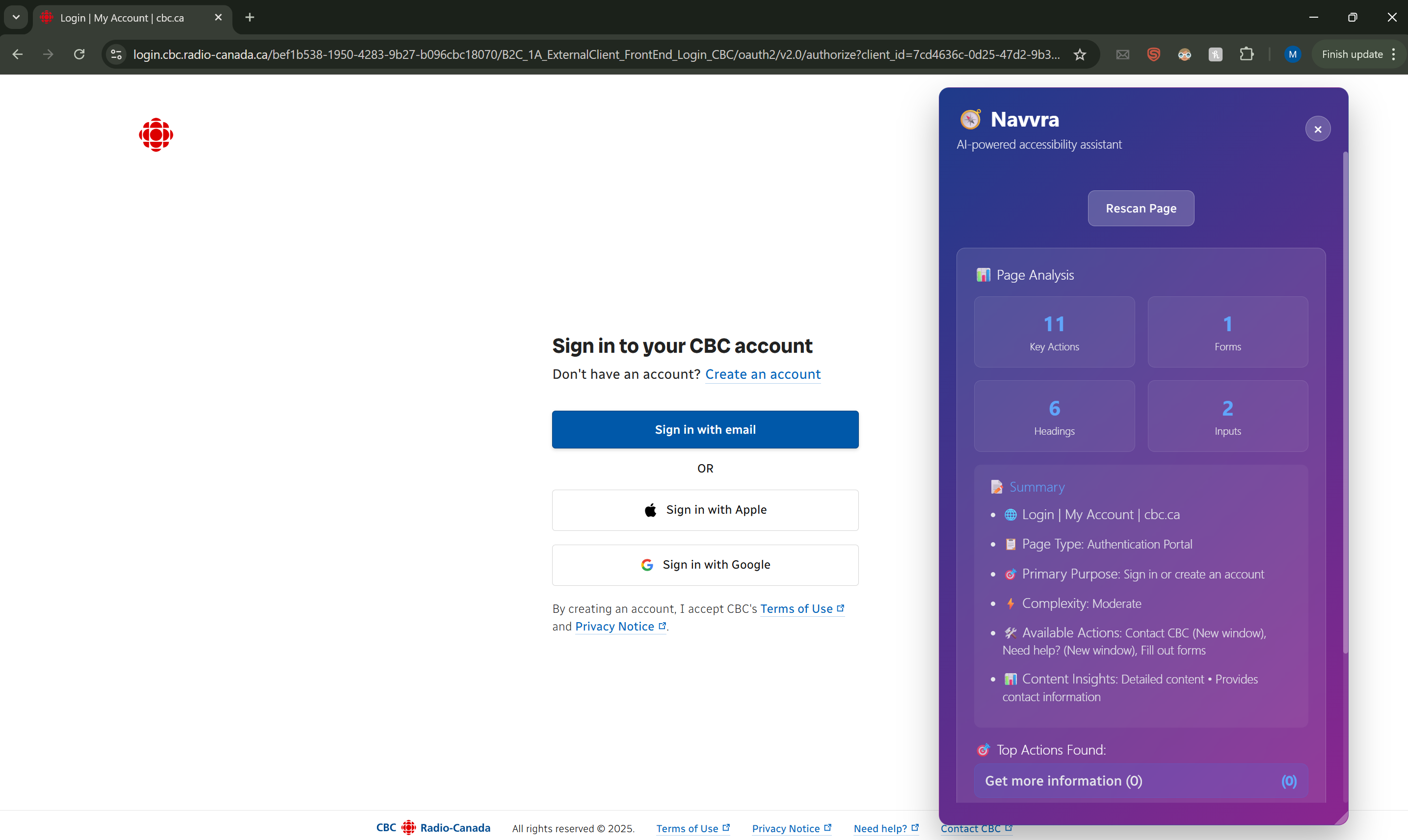Select the Login My Account tab
The height and width of the screenshot is (840, 1408).
pyautogui.click(x=122, y=18)
